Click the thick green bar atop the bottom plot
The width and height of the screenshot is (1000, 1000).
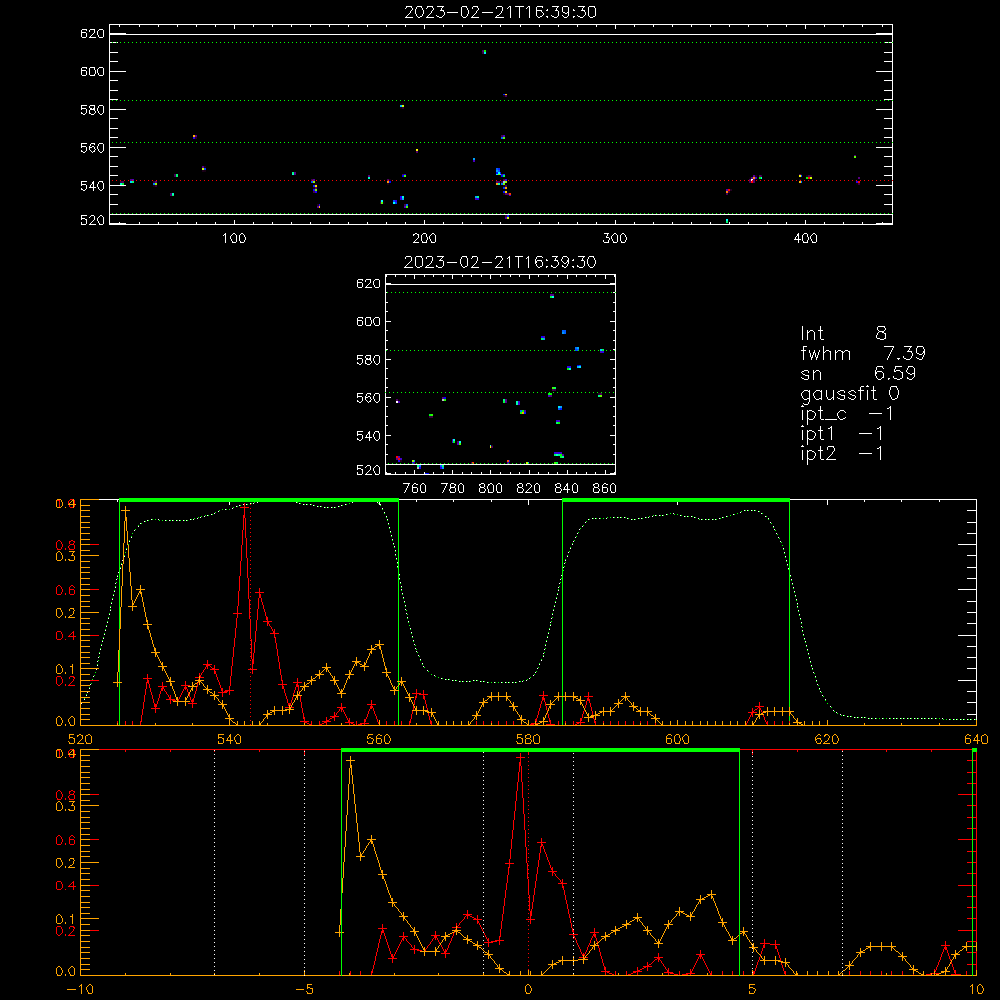coord(540,751)
